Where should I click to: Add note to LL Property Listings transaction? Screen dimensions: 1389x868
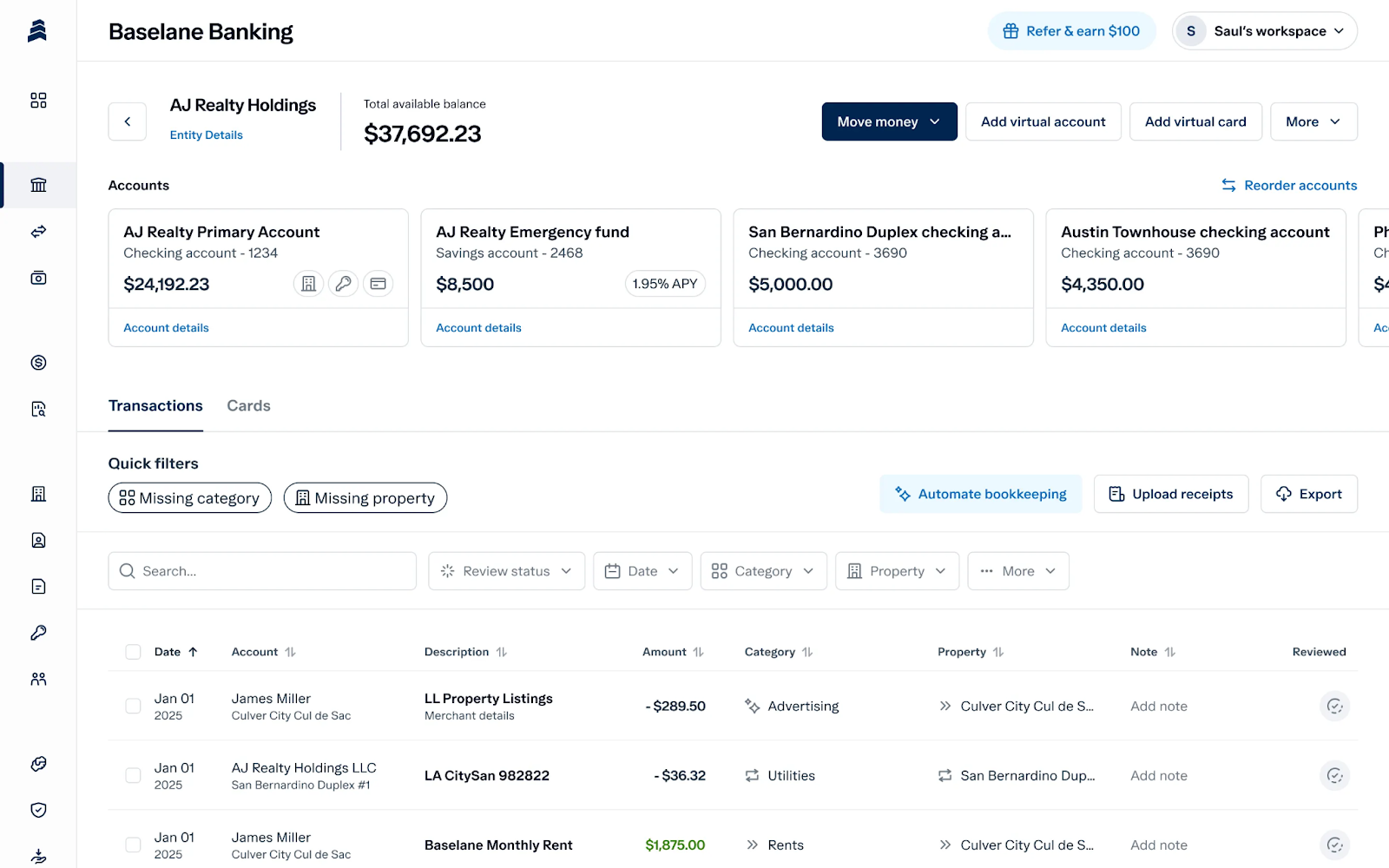tap(1158, 707)
